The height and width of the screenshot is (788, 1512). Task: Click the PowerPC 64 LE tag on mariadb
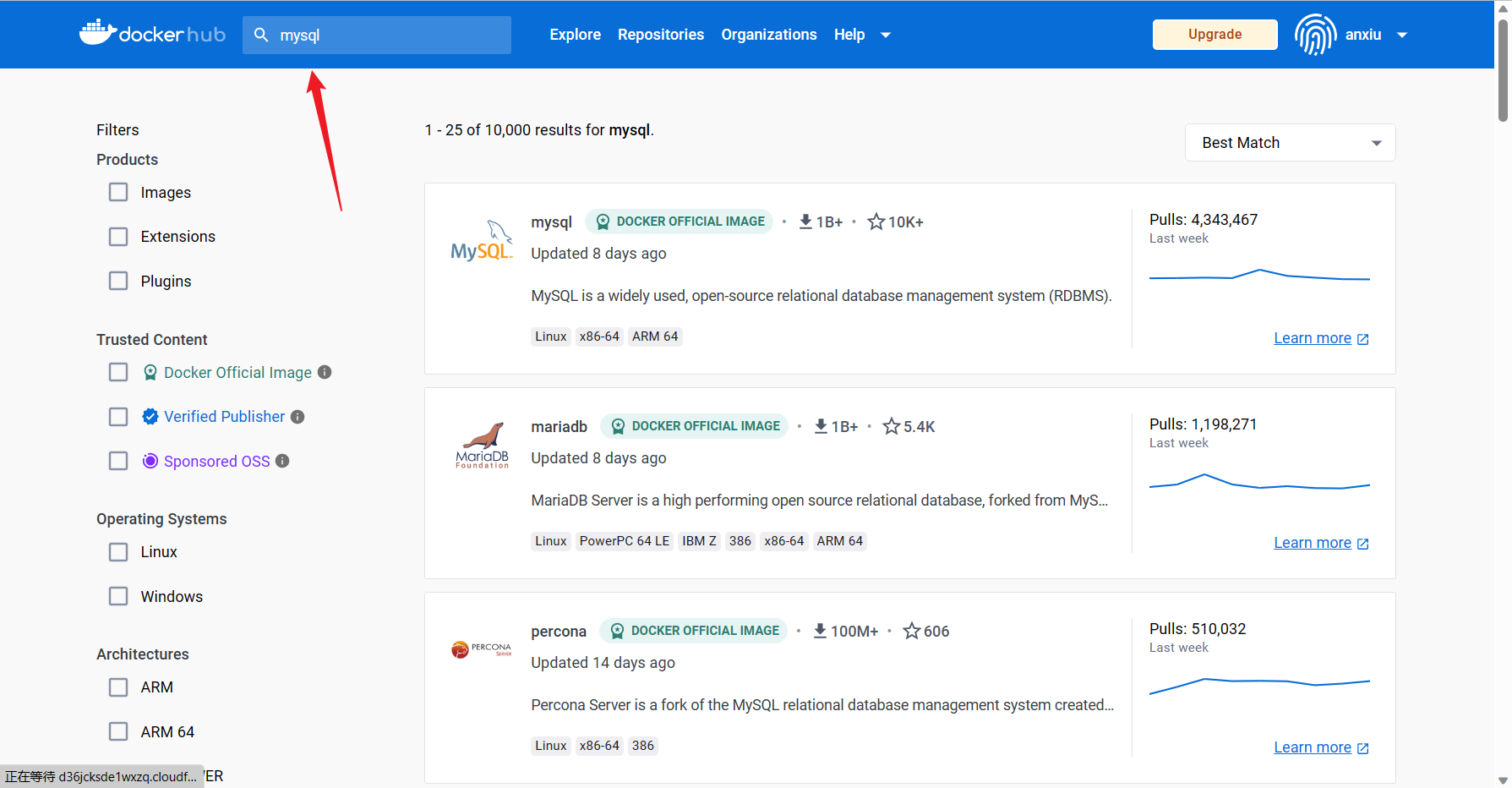tap(625, 541)
